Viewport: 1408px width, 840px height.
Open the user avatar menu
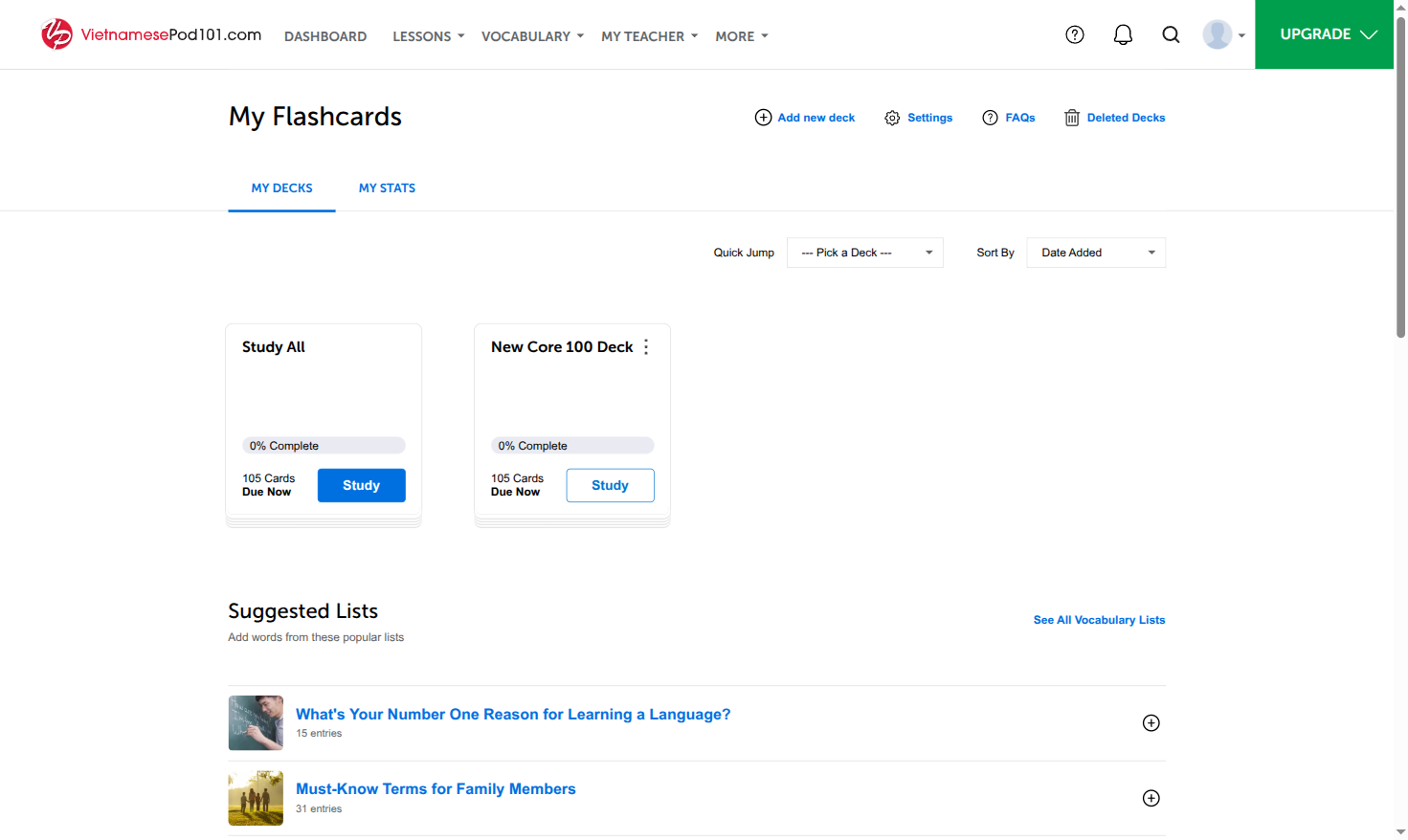tap(1223, 34)
